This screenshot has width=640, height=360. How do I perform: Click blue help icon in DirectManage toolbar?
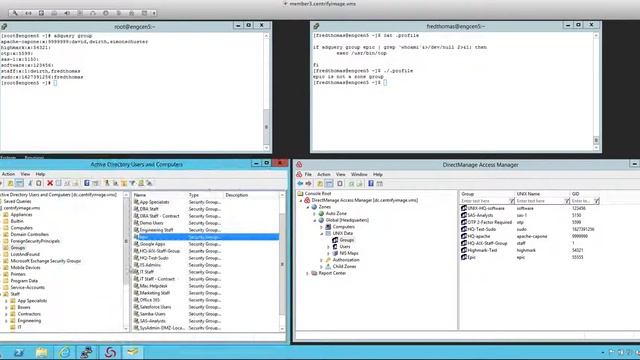pos(371,184)
